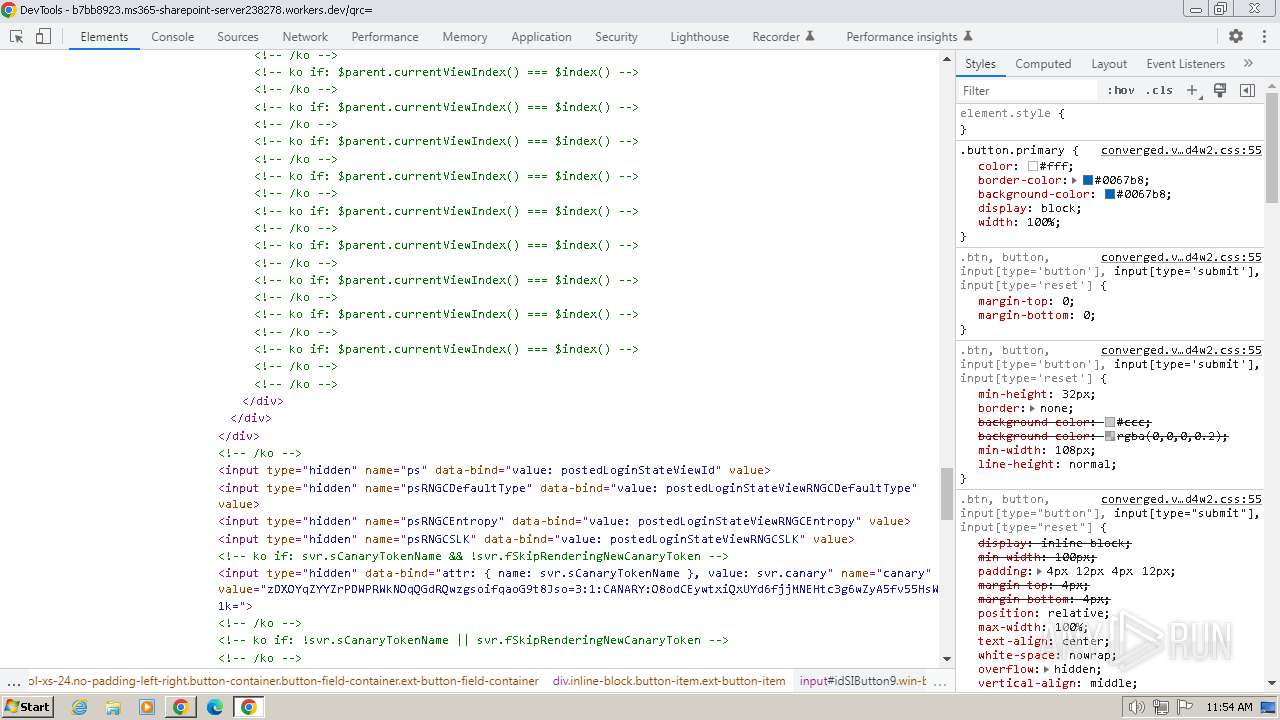Select the hidden input name="ps" node
Viewport: 1280px width, 720px height.
[495, 470]
